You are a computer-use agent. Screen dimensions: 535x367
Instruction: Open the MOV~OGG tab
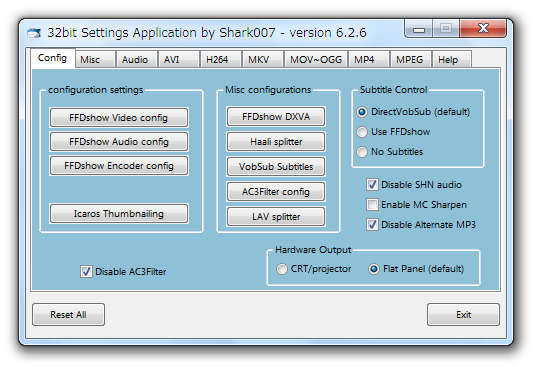(x=316, y=60)
